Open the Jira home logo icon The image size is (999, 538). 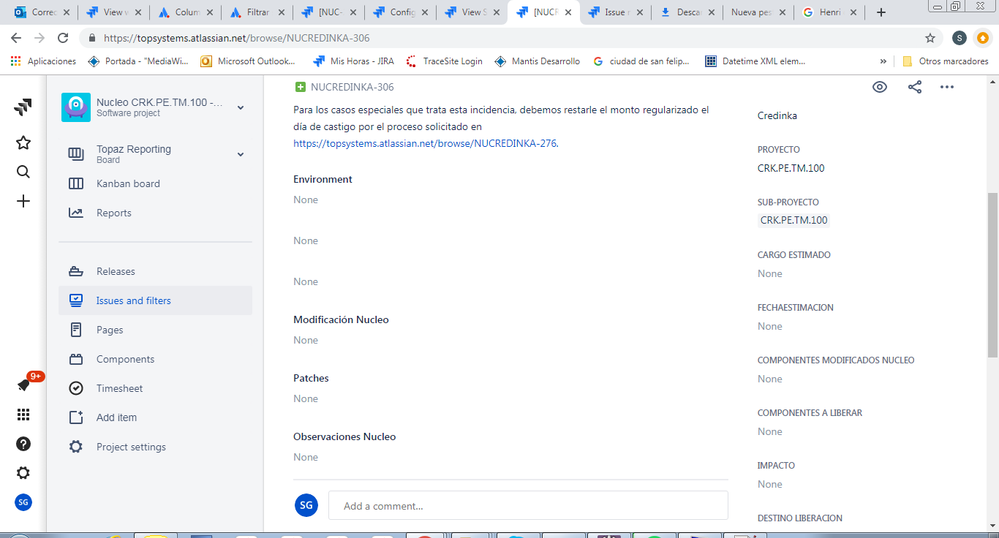(x=23, y=107)
